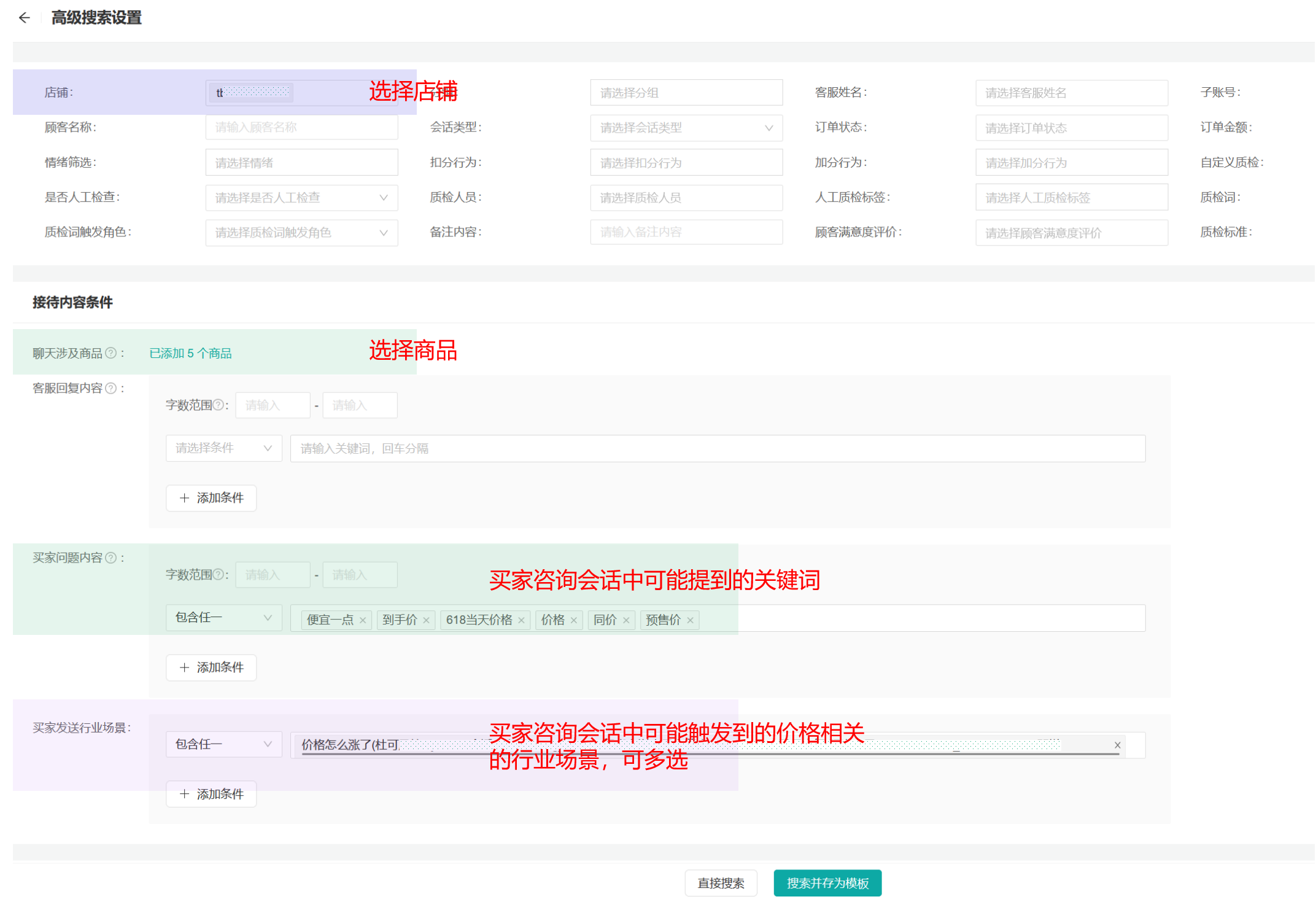Open the 质检人员 selector
The height and width of the screenshot is (902, 1316).
click(x=686, y=198)
